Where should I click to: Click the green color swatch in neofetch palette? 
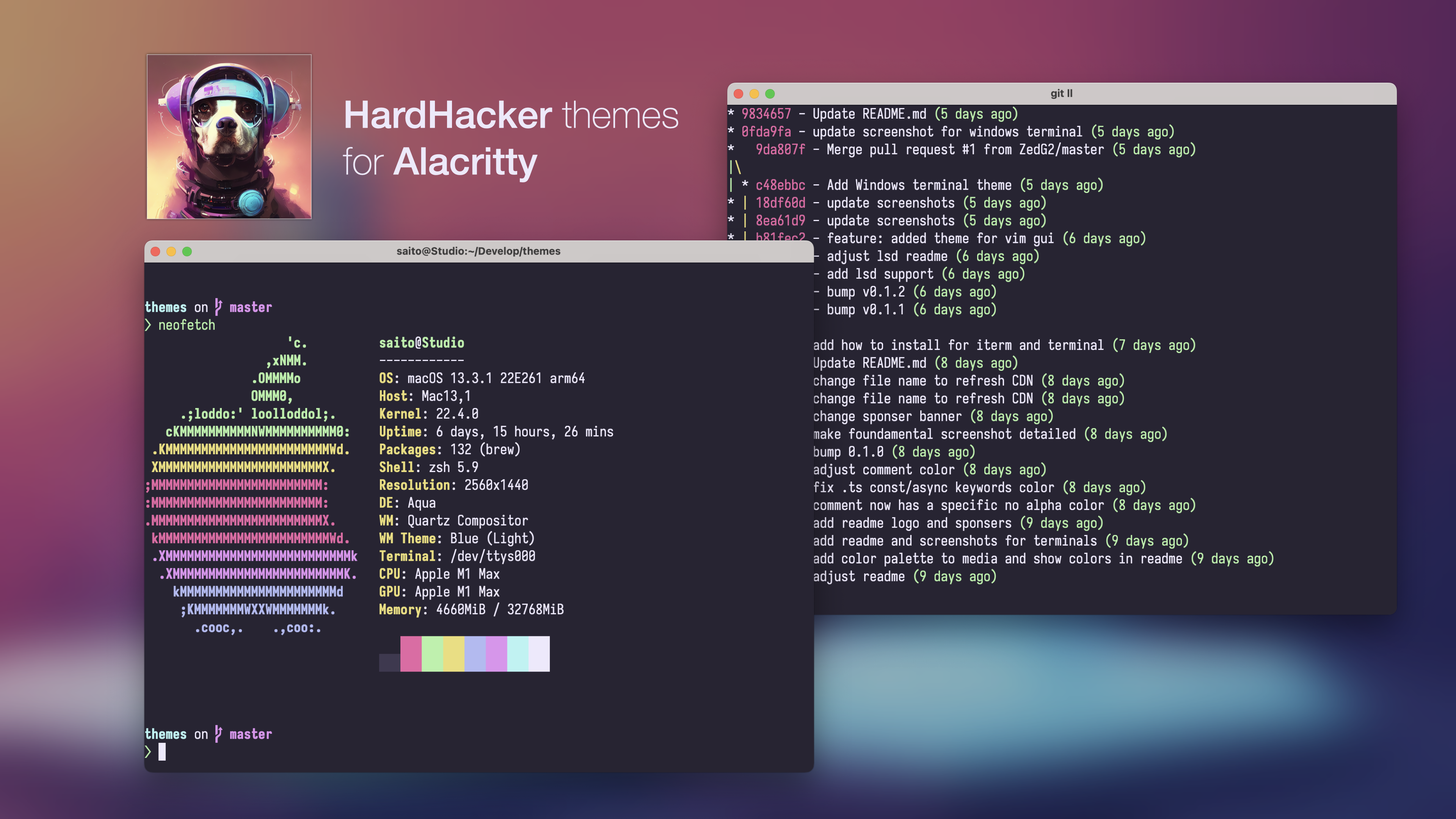(432, 653)
